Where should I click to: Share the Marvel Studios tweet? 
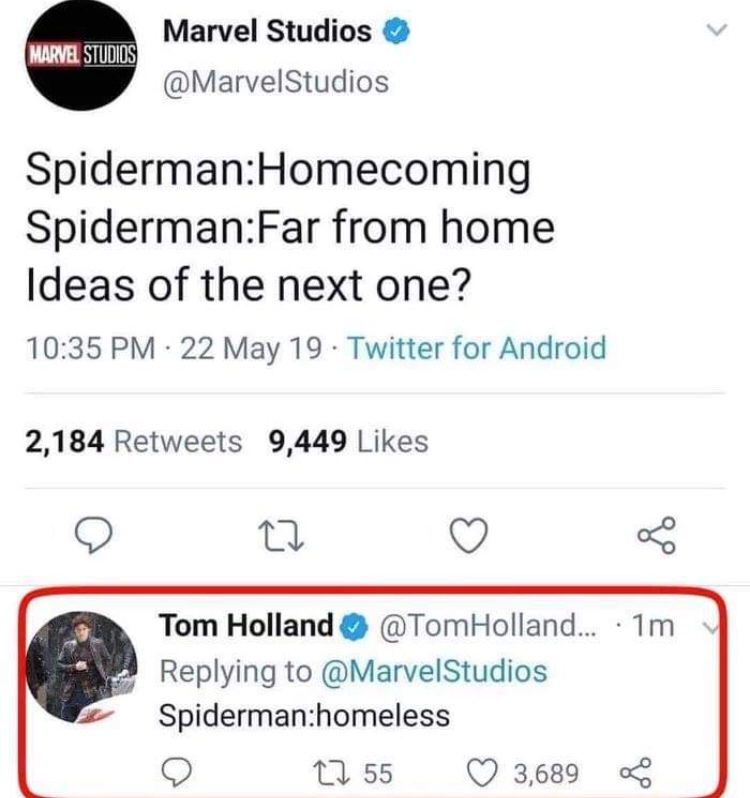click(659, 536)
